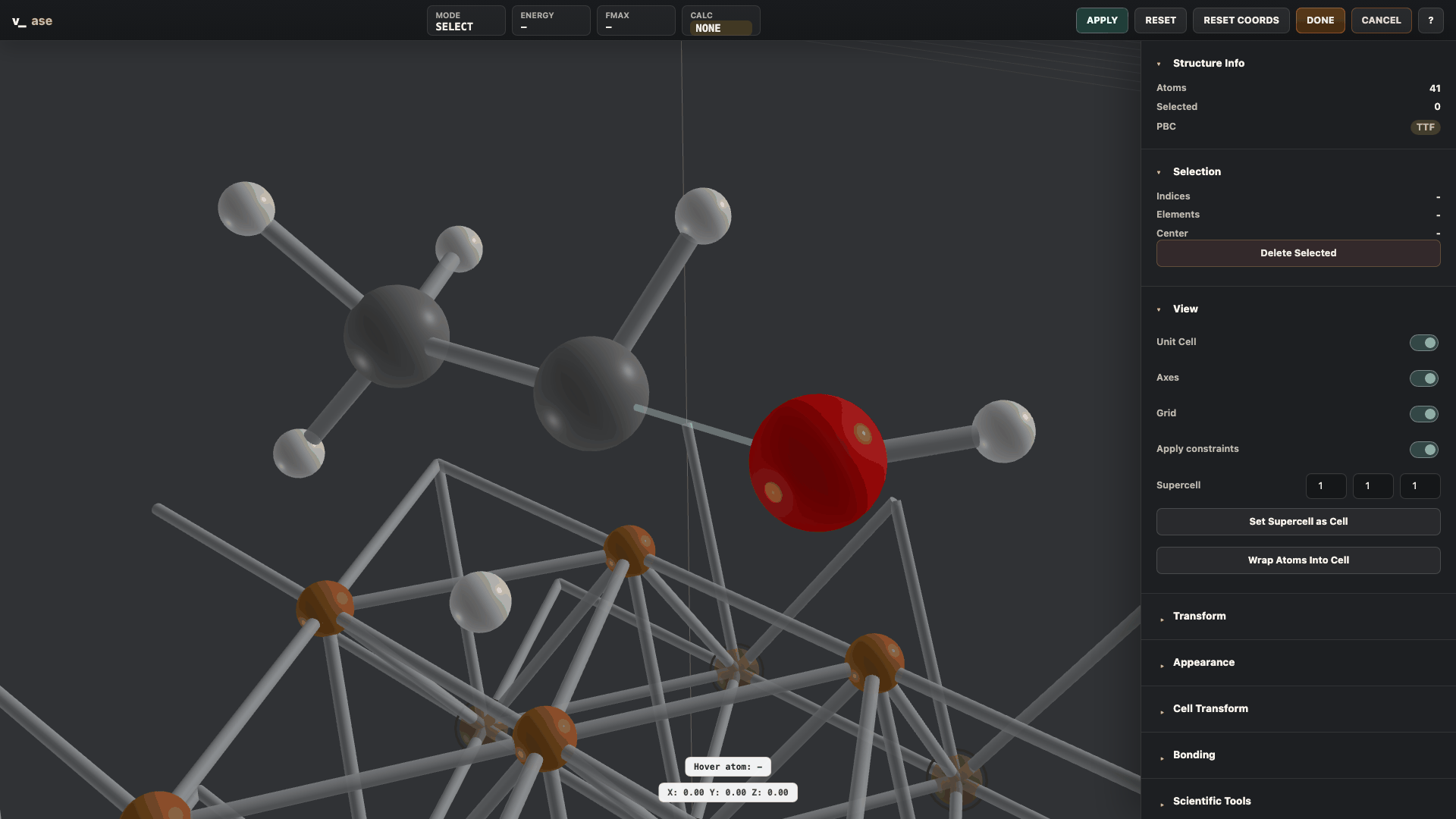This screenshot has height=819, width=1456.
Task: Click the CALC NONE indicator
Action: click(720, 21)
